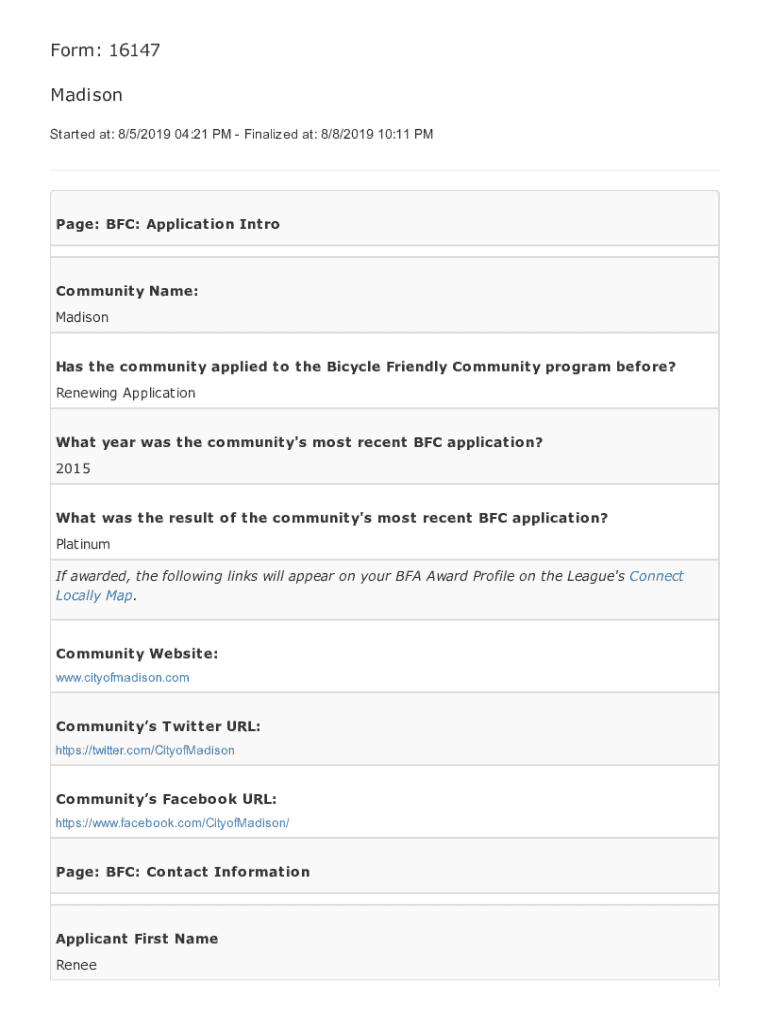The image size is (770, 1024).
Task: Click the "Form: 16147" heading
Action: click(105, 50)
